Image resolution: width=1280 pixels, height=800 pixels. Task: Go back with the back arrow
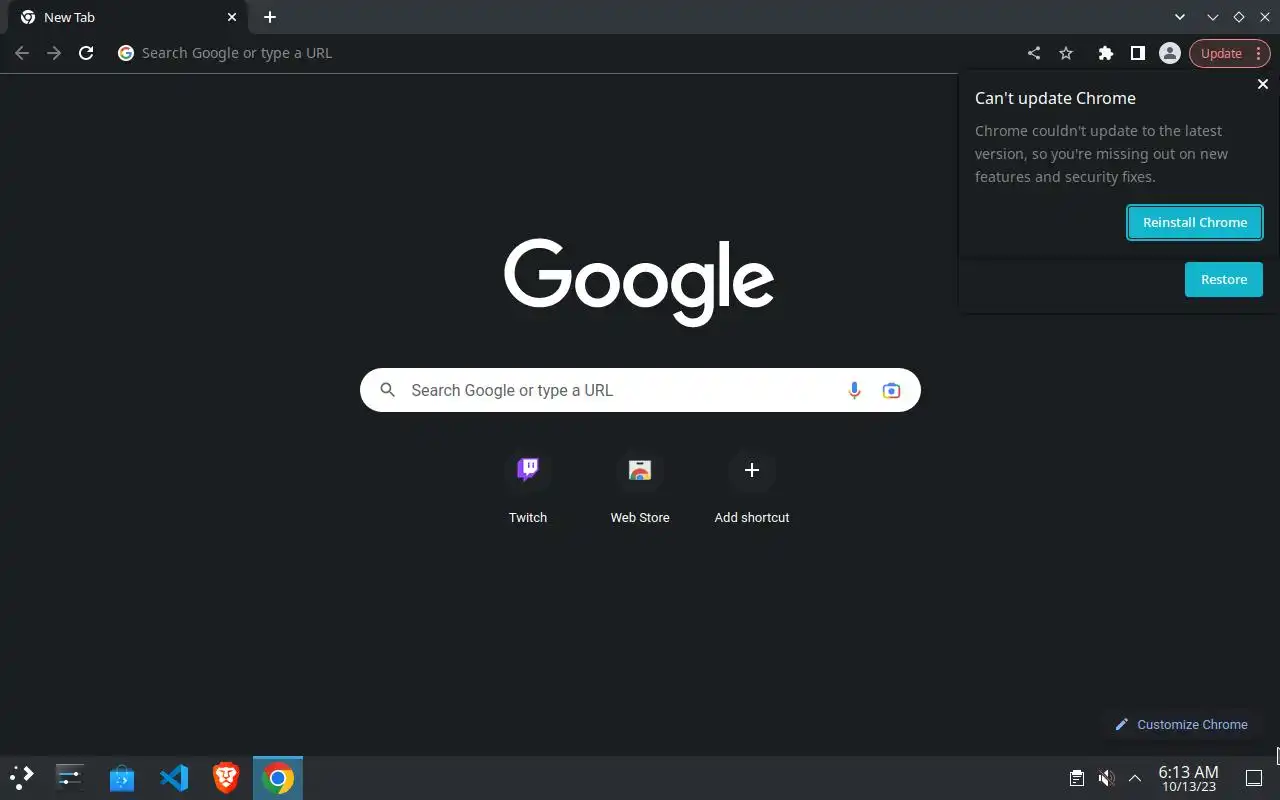(22, 53)
